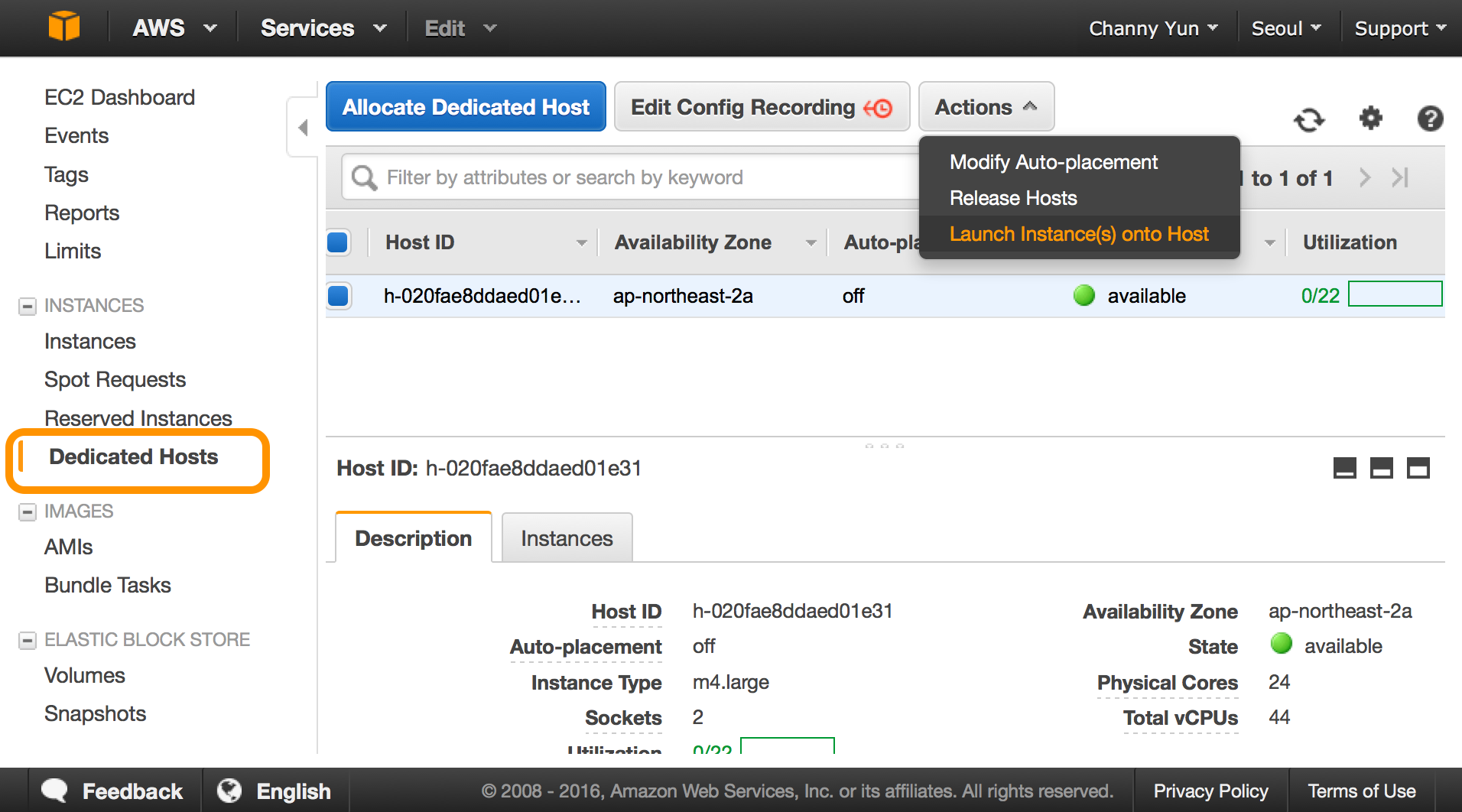Collapse the ELASTIC BLOCK STORE section
The height and width of the screenshot is (812, 1462).
(28, 640)
